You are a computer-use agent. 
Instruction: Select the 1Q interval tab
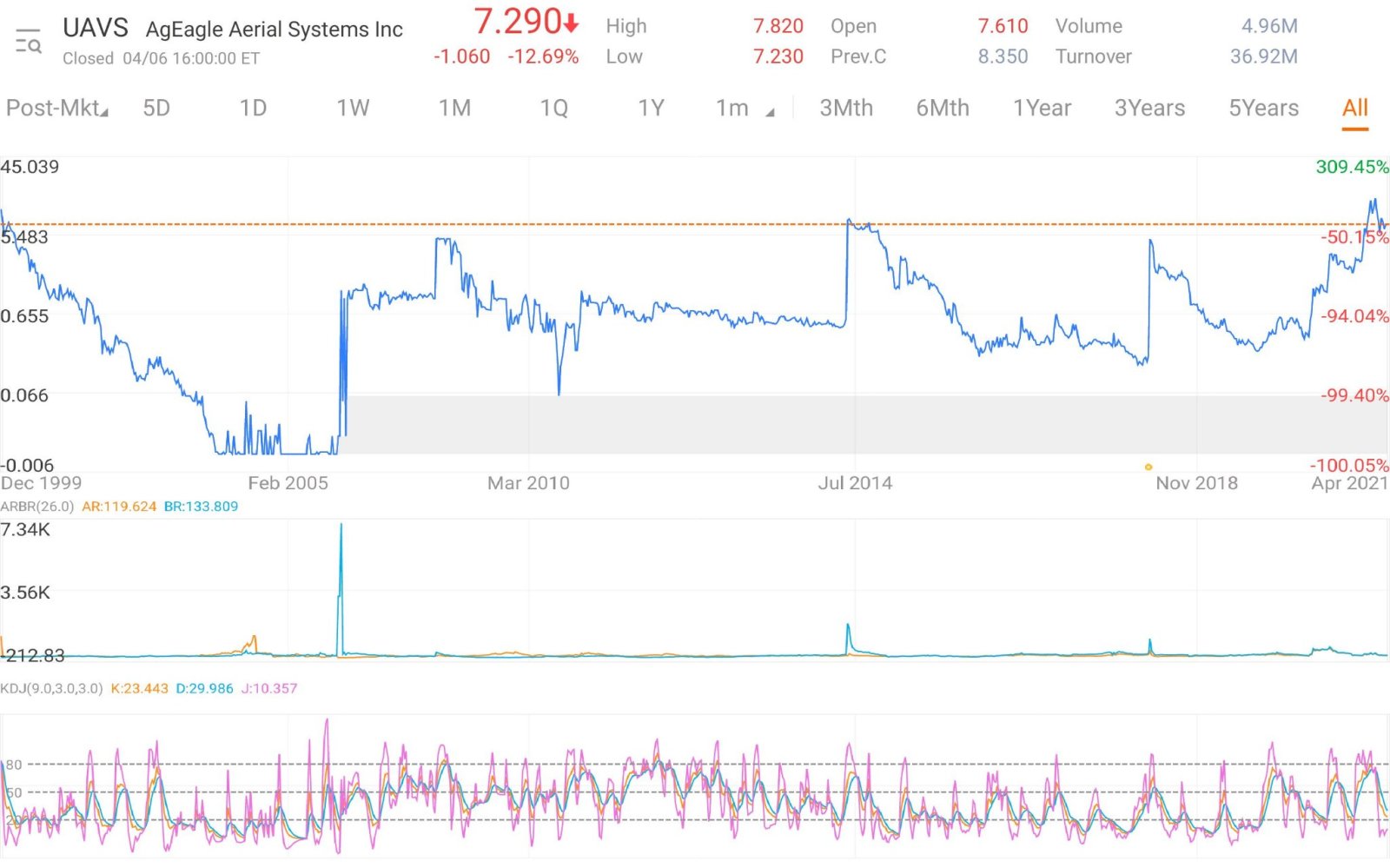(x=554, y=109)
